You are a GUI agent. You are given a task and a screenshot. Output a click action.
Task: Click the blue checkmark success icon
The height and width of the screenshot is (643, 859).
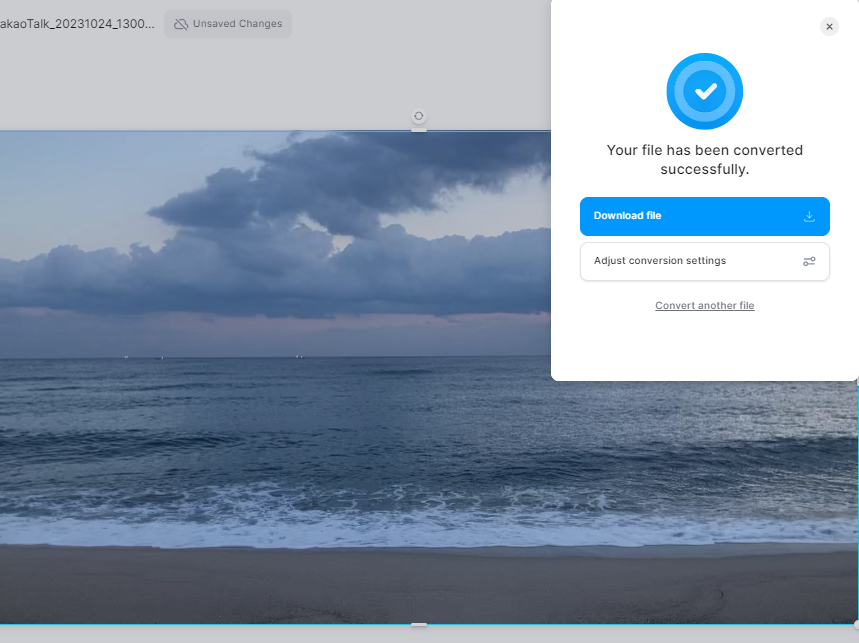(705, 91)
